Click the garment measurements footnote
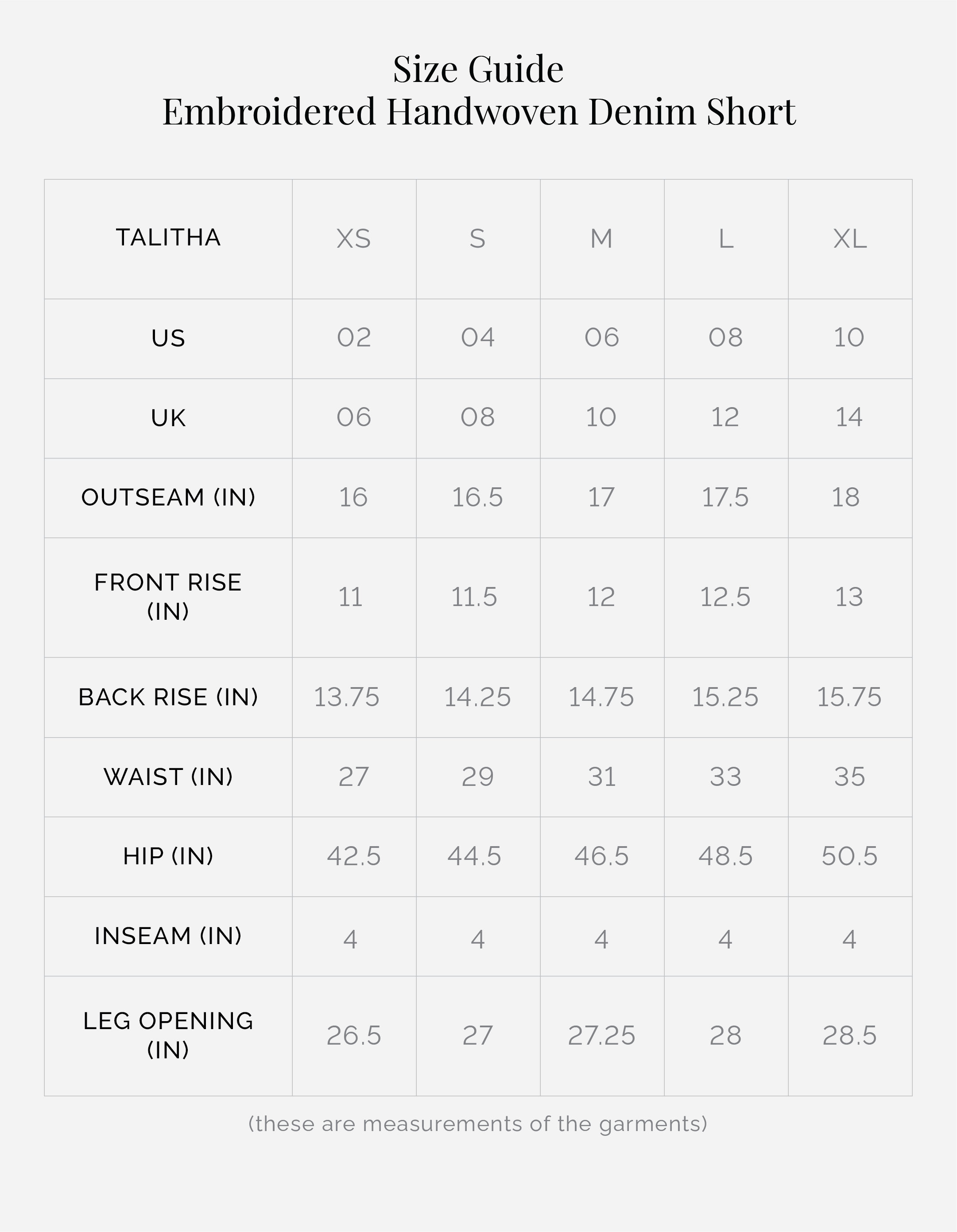This screenshot has width=957, height=1232. [478, 1124]
